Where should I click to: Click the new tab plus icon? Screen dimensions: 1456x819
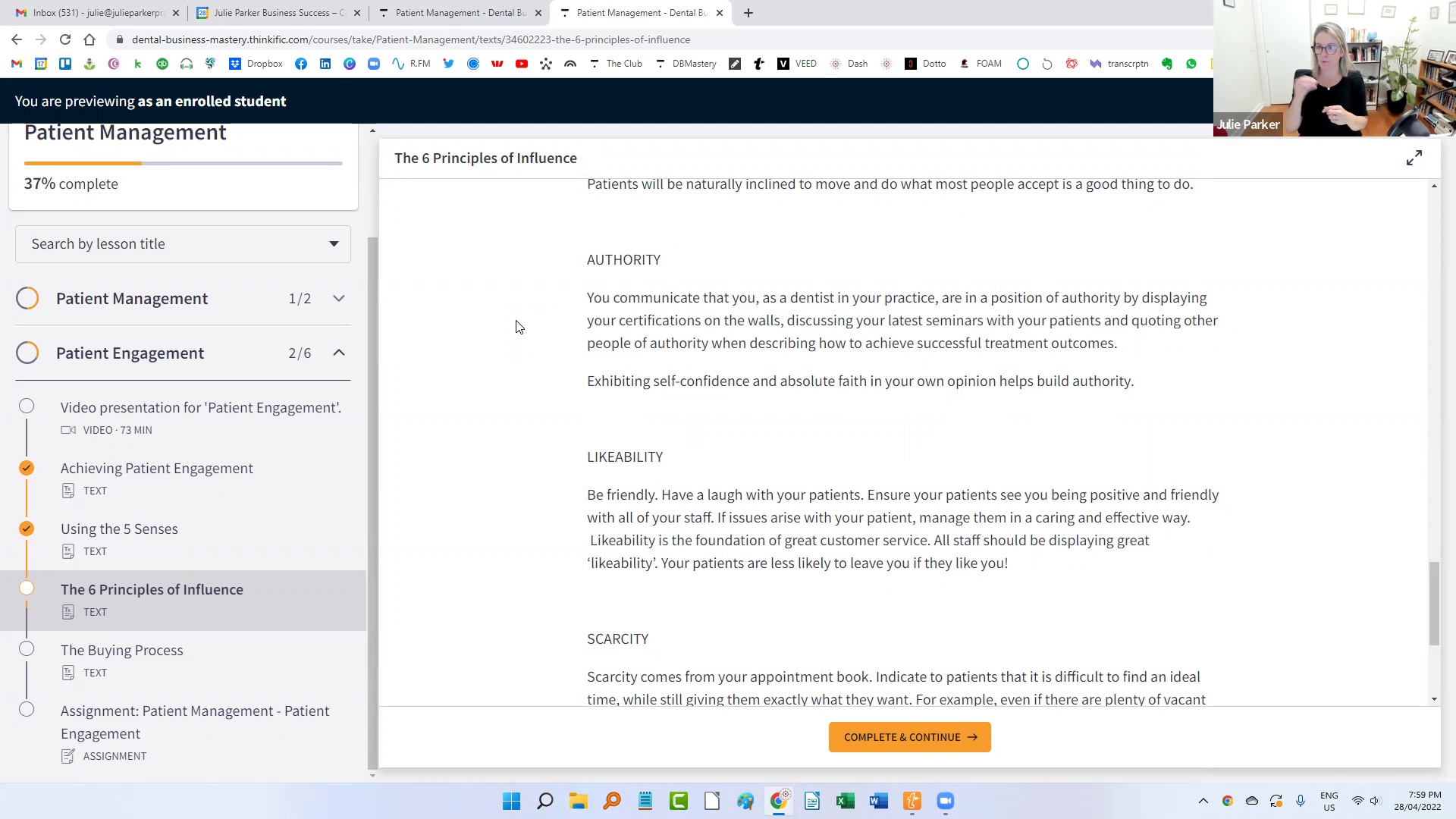[x=748, y=13]
